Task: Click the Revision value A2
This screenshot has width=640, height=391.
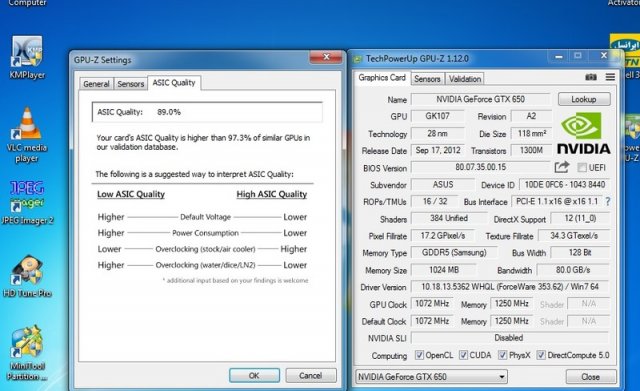Action: 531,116
